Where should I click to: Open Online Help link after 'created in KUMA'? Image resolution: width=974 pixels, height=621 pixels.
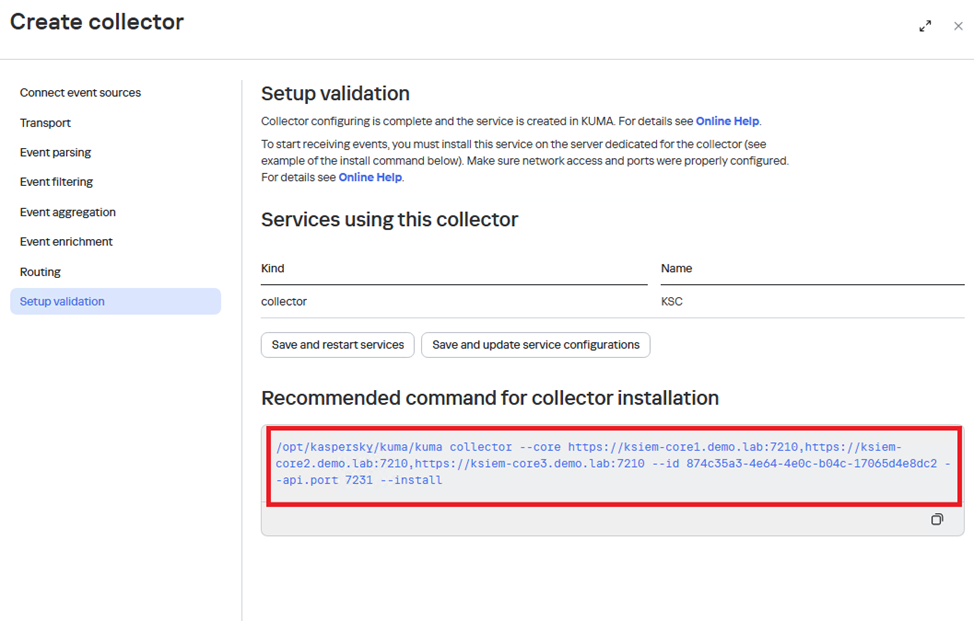pyautogui.click(x=727, y=121)
